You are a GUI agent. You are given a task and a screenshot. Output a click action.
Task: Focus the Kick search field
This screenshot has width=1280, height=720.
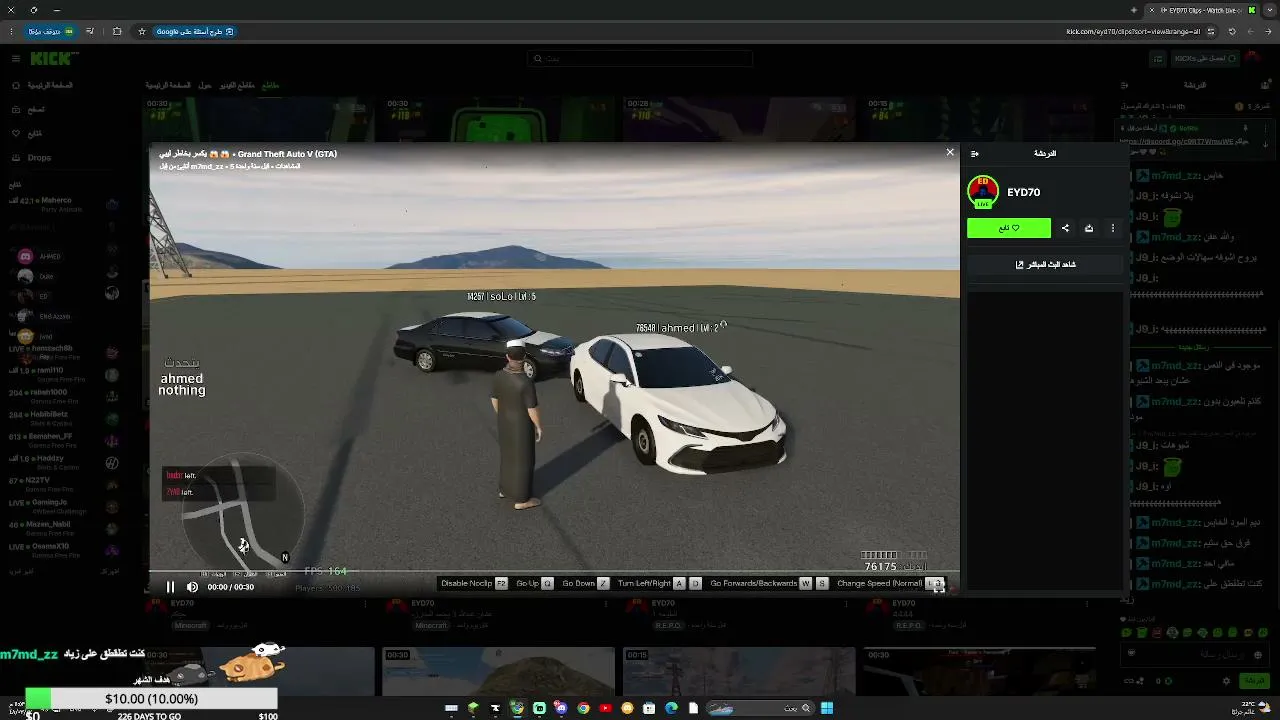click(640, 59)
